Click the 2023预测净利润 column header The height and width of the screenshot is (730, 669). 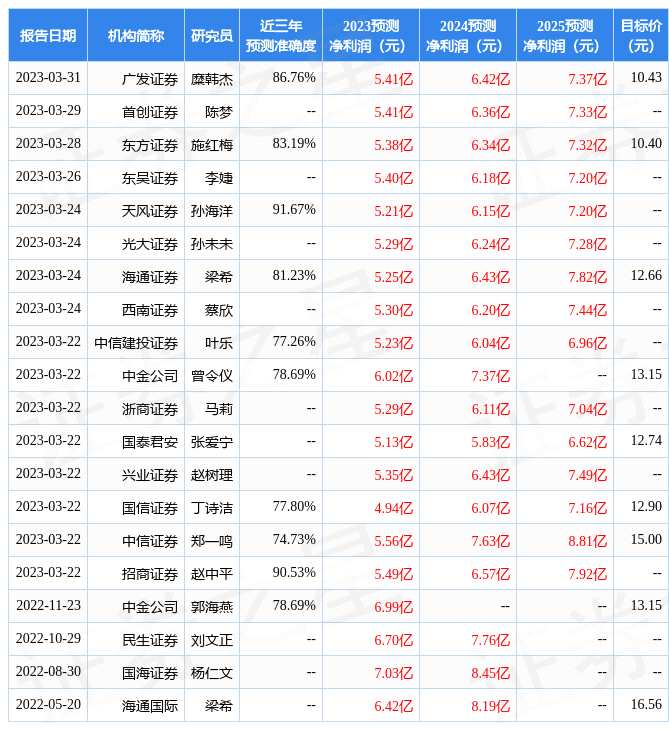(x=371, y=35)
